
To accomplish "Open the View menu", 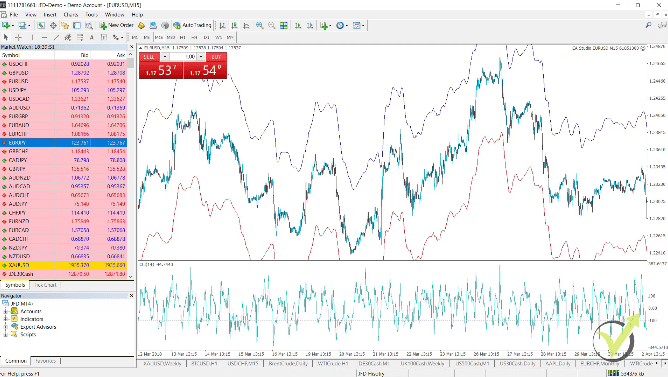I will 31,14.
